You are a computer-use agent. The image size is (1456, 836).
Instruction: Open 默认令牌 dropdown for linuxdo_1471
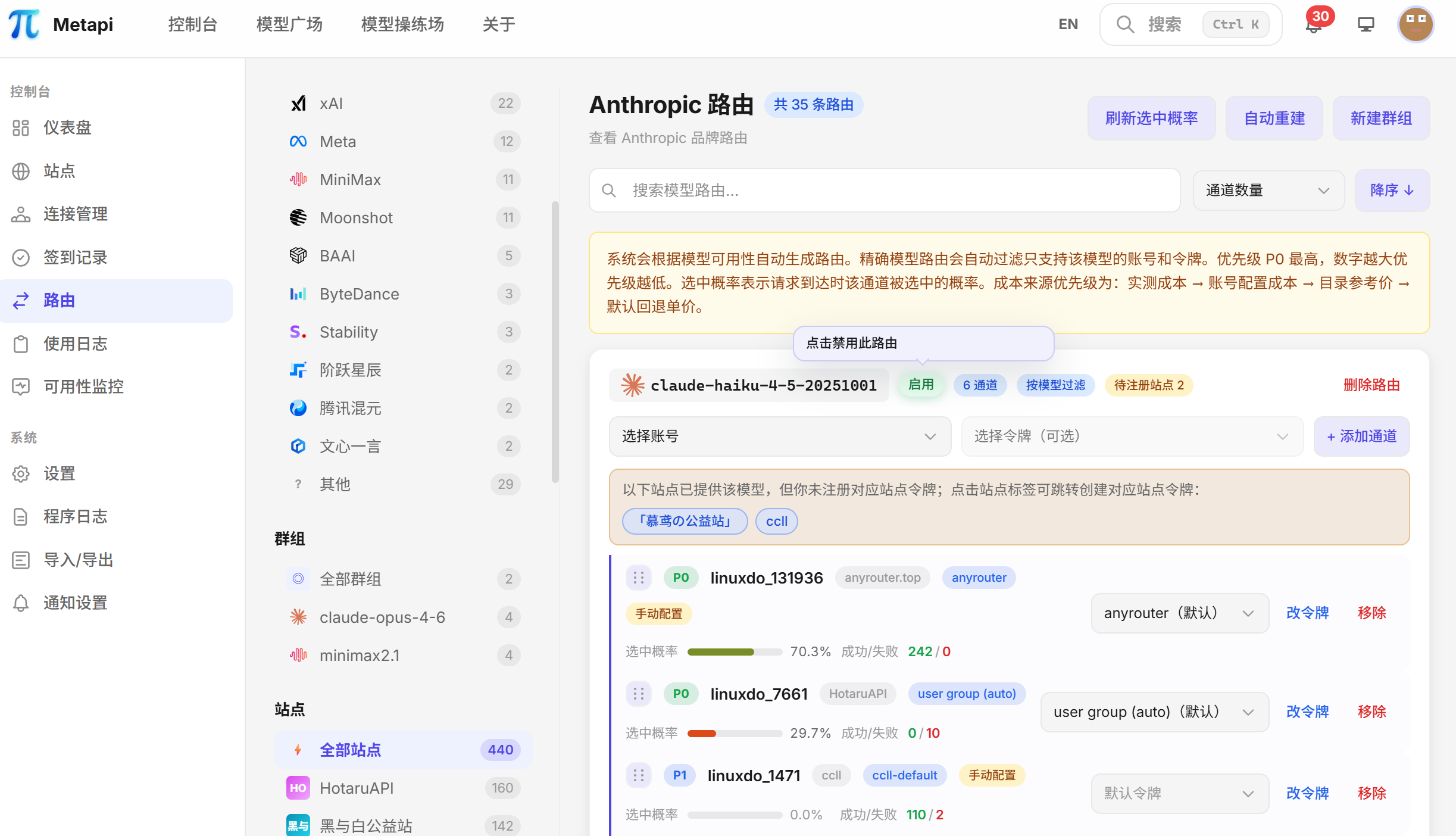[x=1180, y=794]
